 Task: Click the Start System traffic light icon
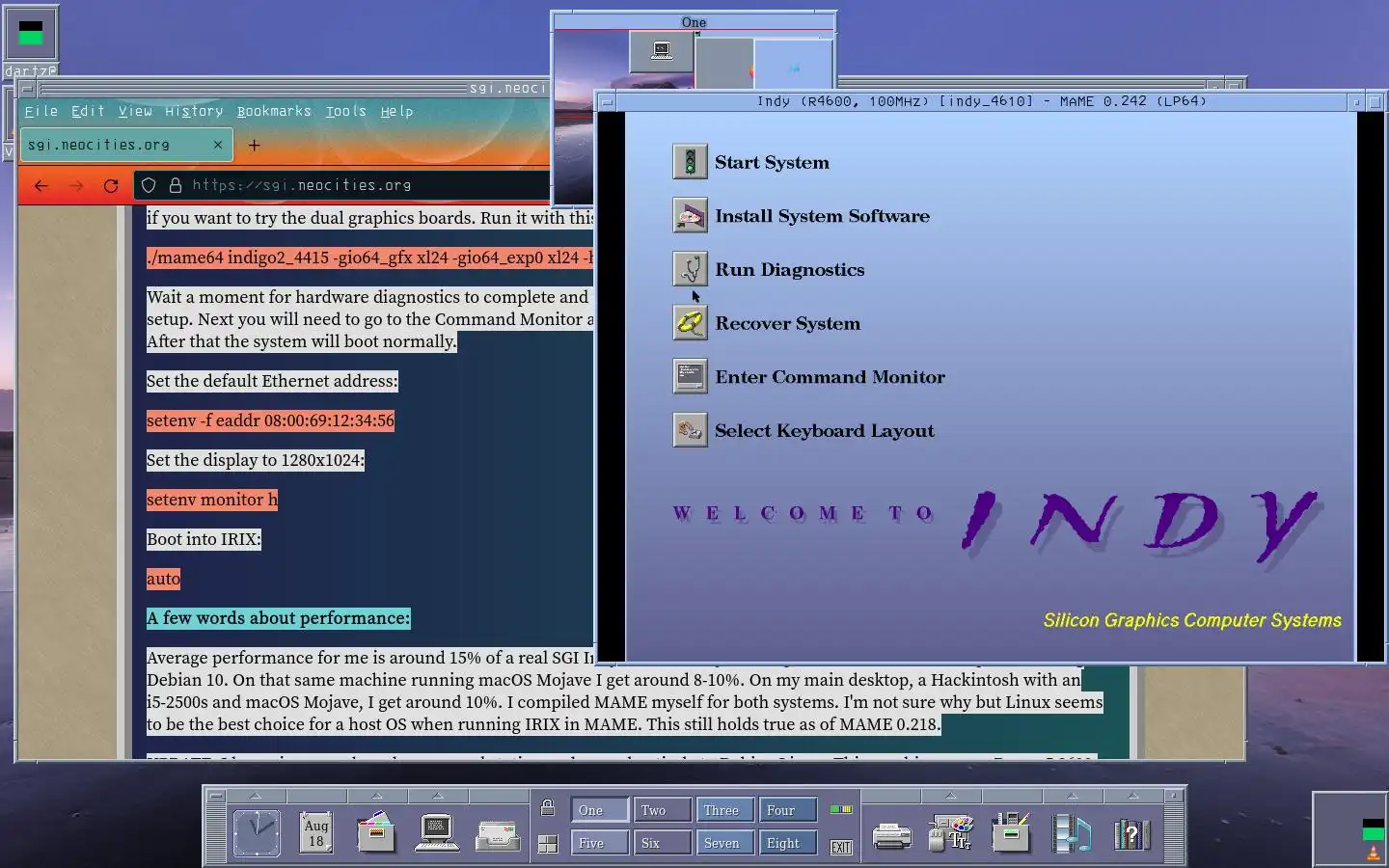(690, 162)
